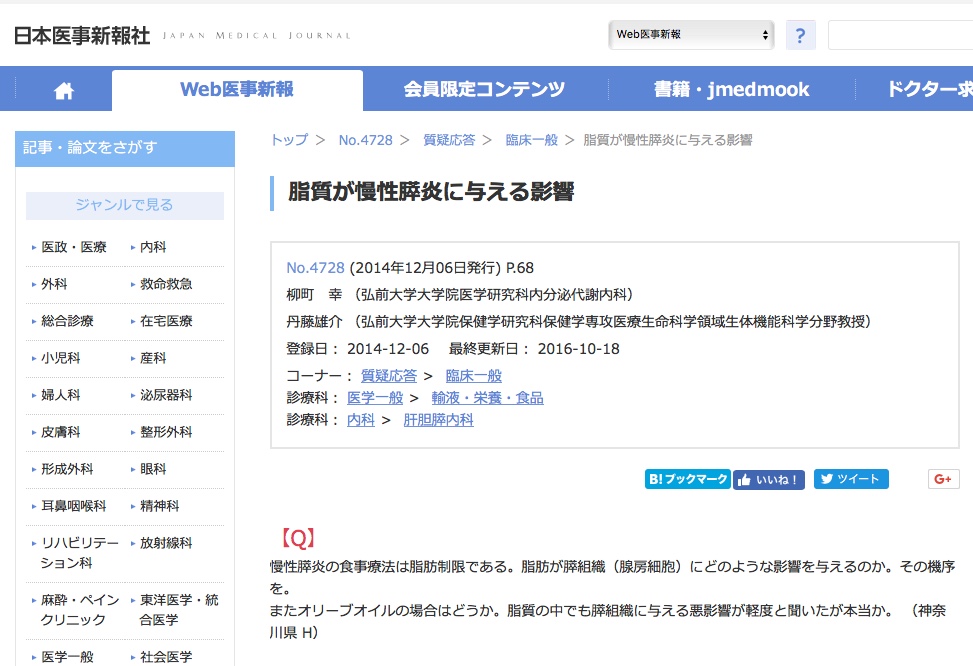Go to トップ in the breadcrumb
The image size is (973, 666).
tap(289, 140)
